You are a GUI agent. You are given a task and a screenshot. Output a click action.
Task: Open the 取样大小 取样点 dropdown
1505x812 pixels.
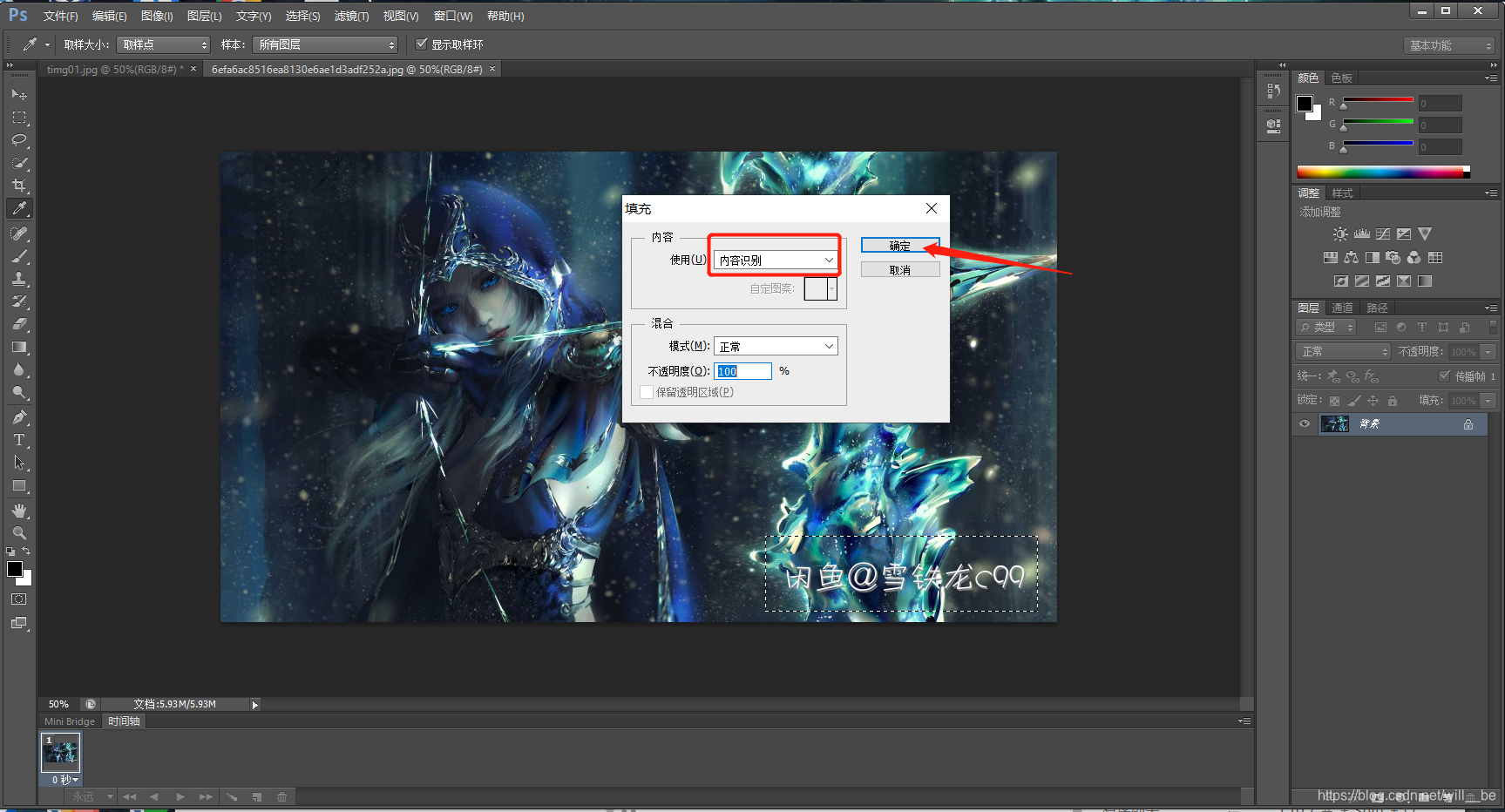pos(164,44)
